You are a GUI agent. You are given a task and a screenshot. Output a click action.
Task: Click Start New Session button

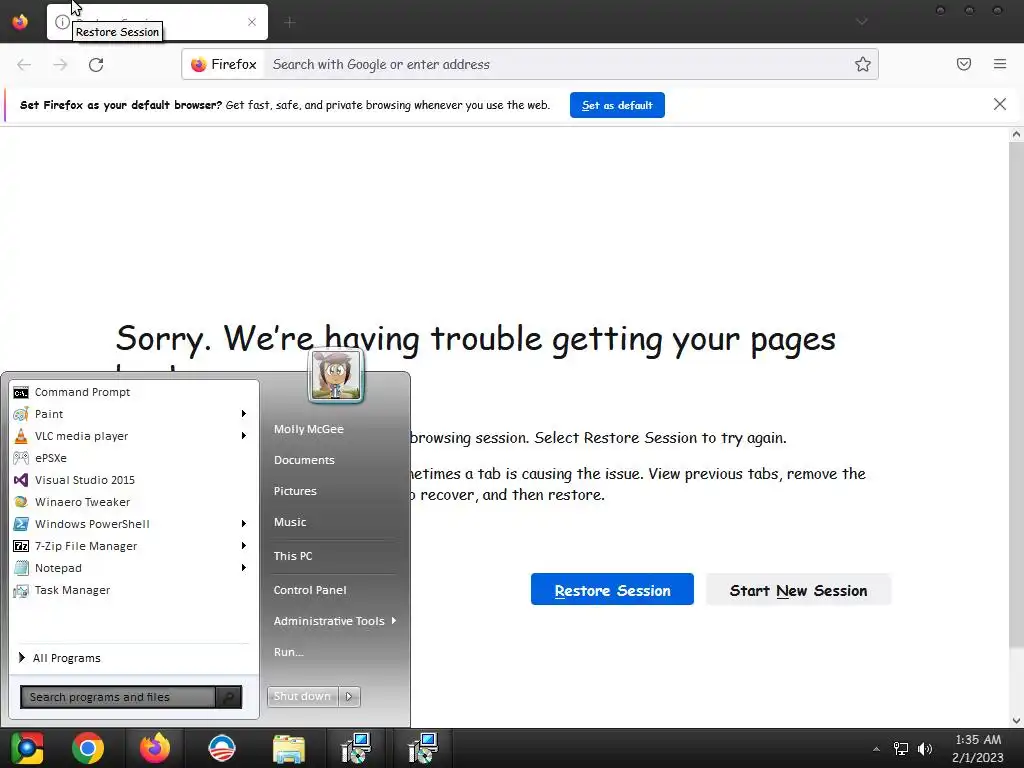(798, 590)
